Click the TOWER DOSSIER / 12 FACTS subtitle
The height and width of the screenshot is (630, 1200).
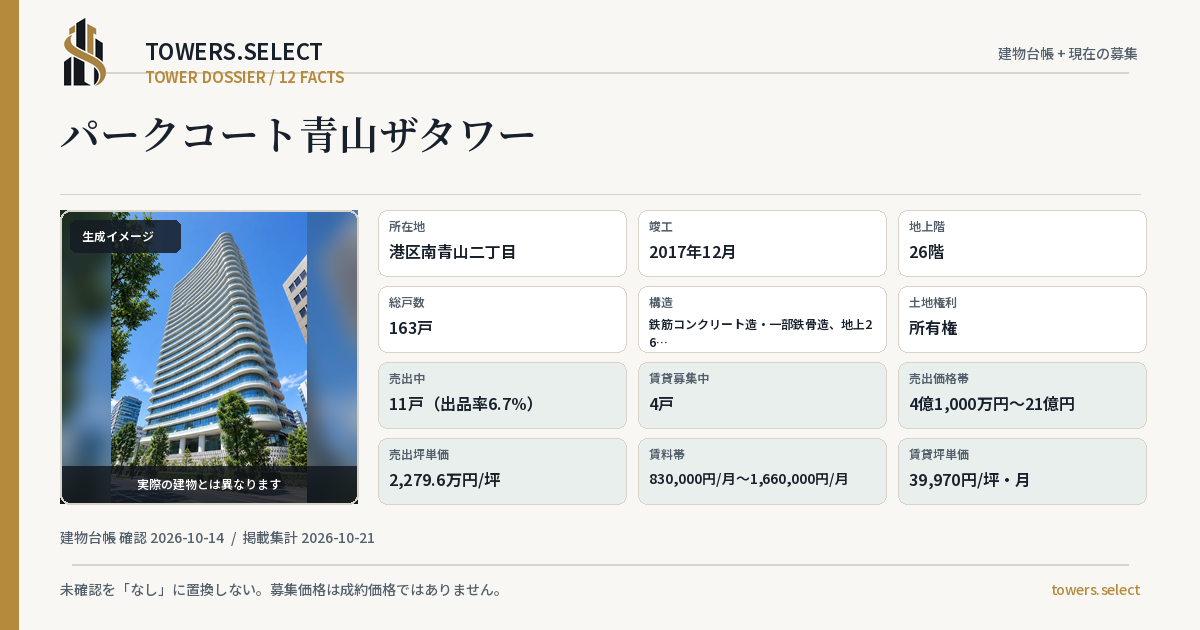pyautogui.click(x=245, y=77)
